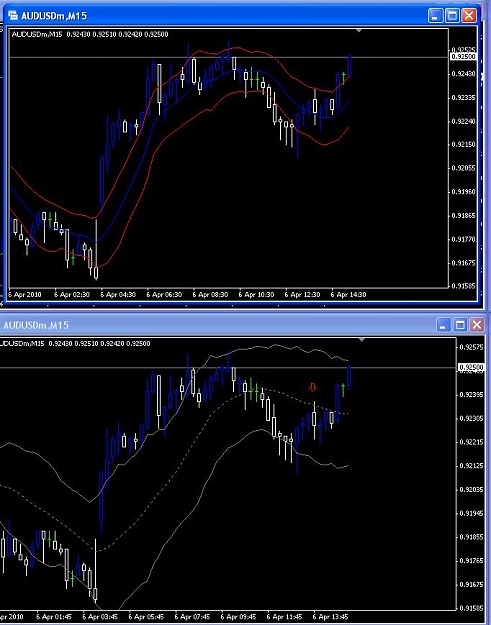Click the 0.92125 price axis label
Image resolution: width=491 pixels, height=625 pixels.
pyautogui.click(x=471, y=466)
